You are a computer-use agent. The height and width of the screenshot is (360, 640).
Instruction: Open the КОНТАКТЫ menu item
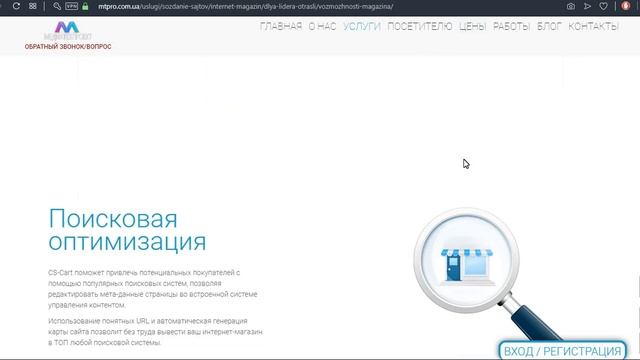pyautogui.click(x=593, y=27)
